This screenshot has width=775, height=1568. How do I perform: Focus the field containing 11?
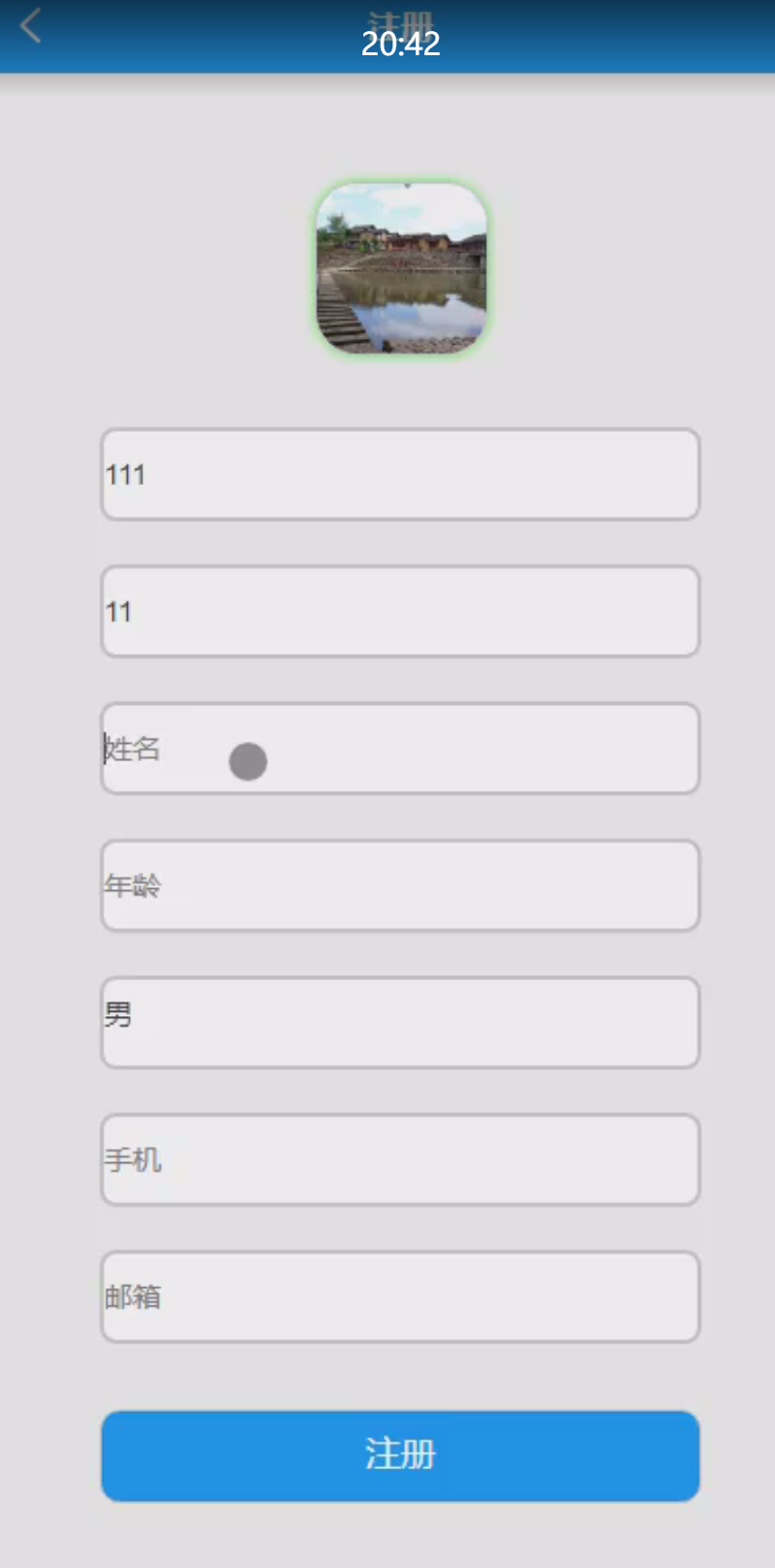400,611
